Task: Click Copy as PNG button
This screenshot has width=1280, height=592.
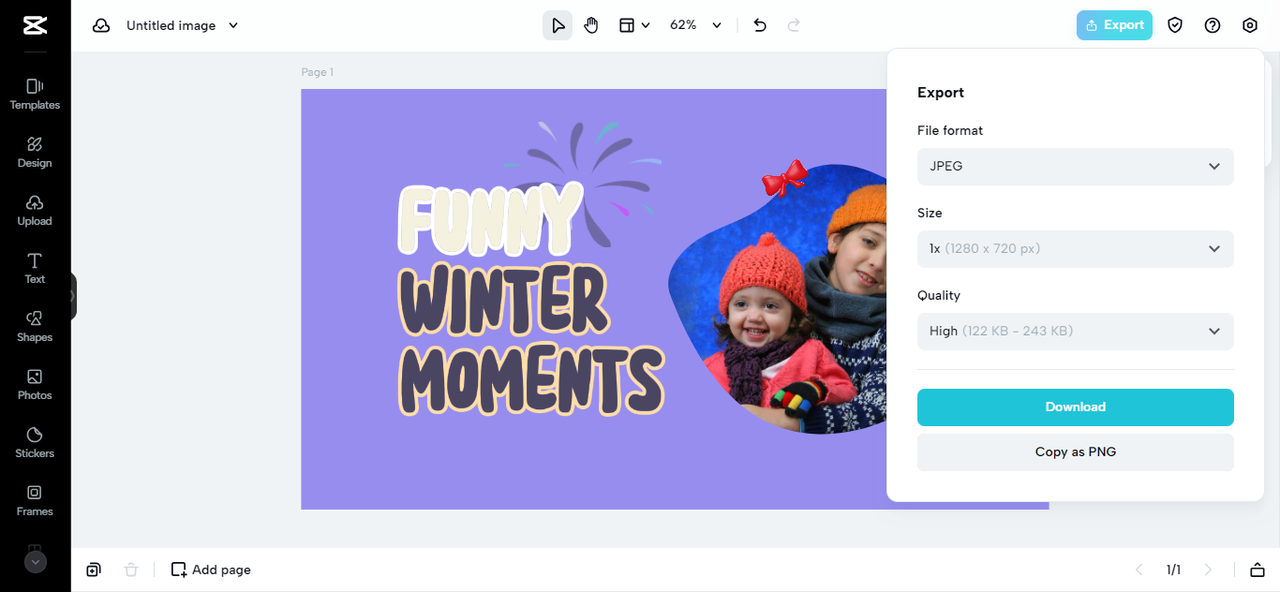Action: tap(1075, 452)
